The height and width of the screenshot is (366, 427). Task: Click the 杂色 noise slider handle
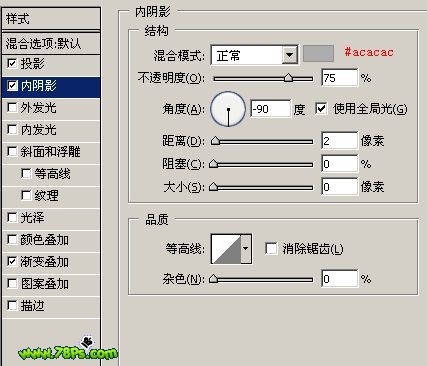(x=213, y=278)
